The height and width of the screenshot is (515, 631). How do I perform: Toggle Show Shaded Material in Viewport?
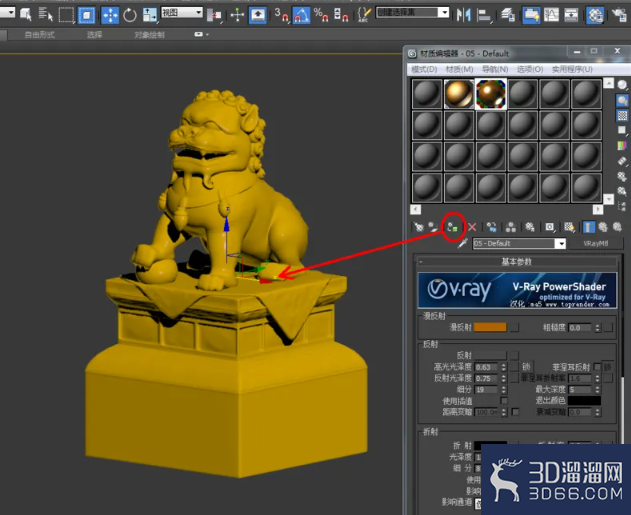569,227
